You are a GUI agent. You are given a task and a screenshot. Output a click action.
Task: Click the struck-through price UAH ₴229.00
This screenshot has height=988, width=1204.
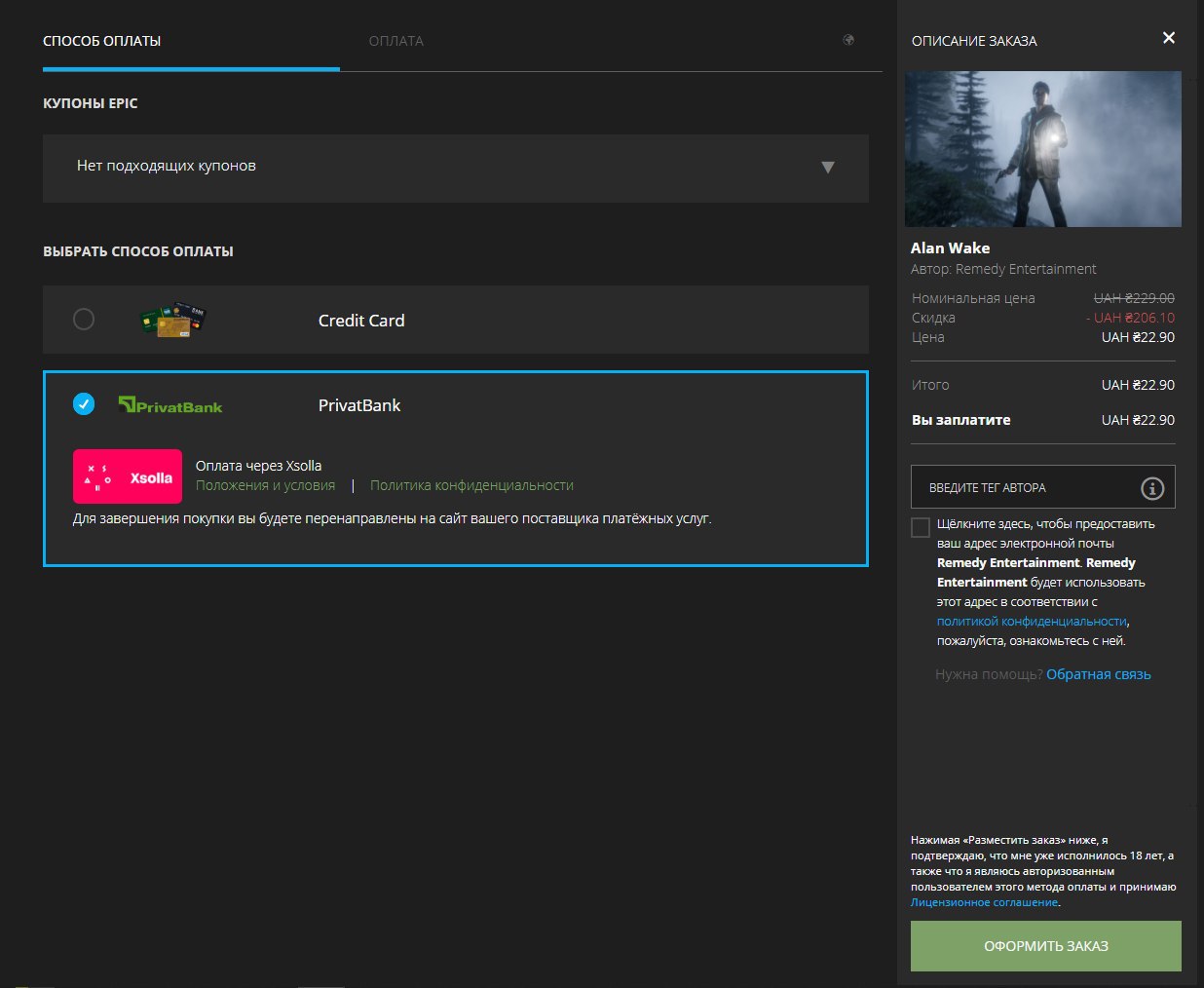point(1134,298)
